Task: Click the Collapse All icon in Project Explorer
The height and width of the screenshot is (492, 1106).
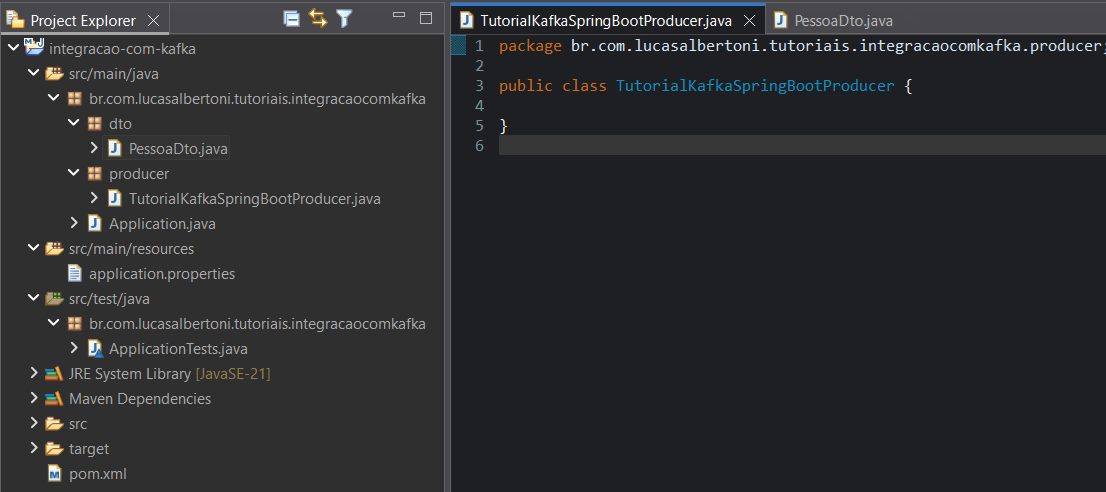Action: tap(291, 19)
